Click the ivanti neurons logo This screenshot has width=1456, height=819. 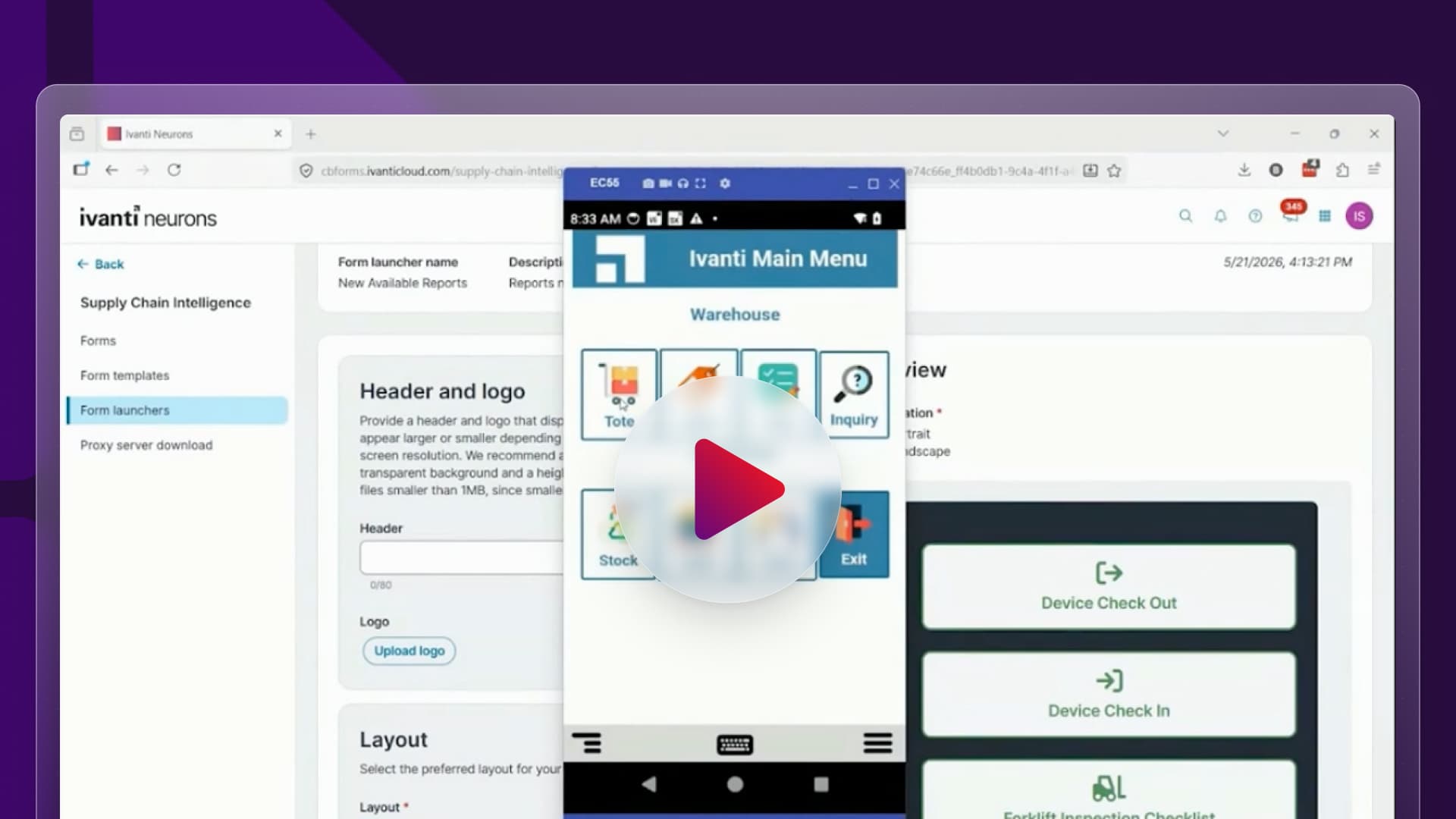[x=148, y=217]
